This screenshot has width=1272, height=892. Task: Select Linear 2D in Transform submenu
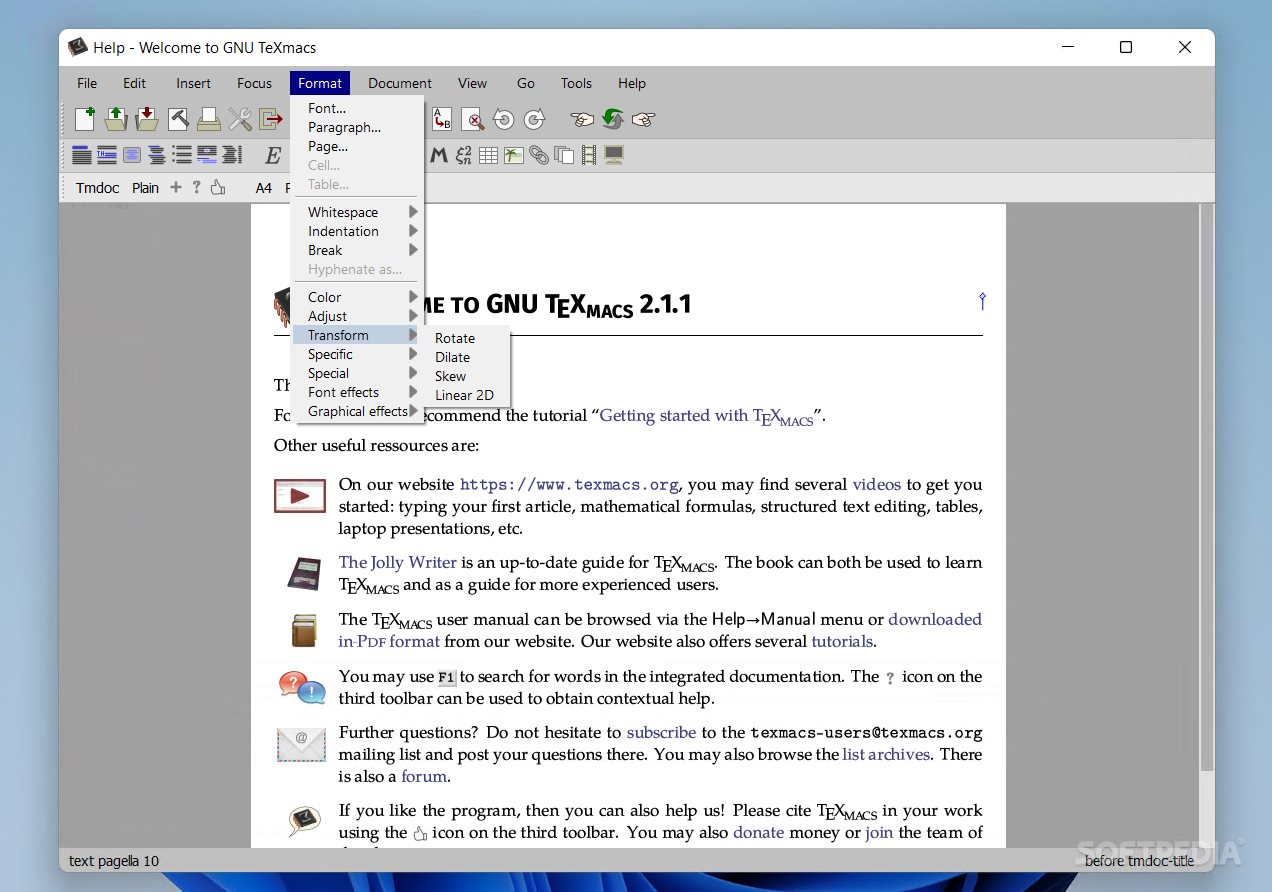[466, 395]
